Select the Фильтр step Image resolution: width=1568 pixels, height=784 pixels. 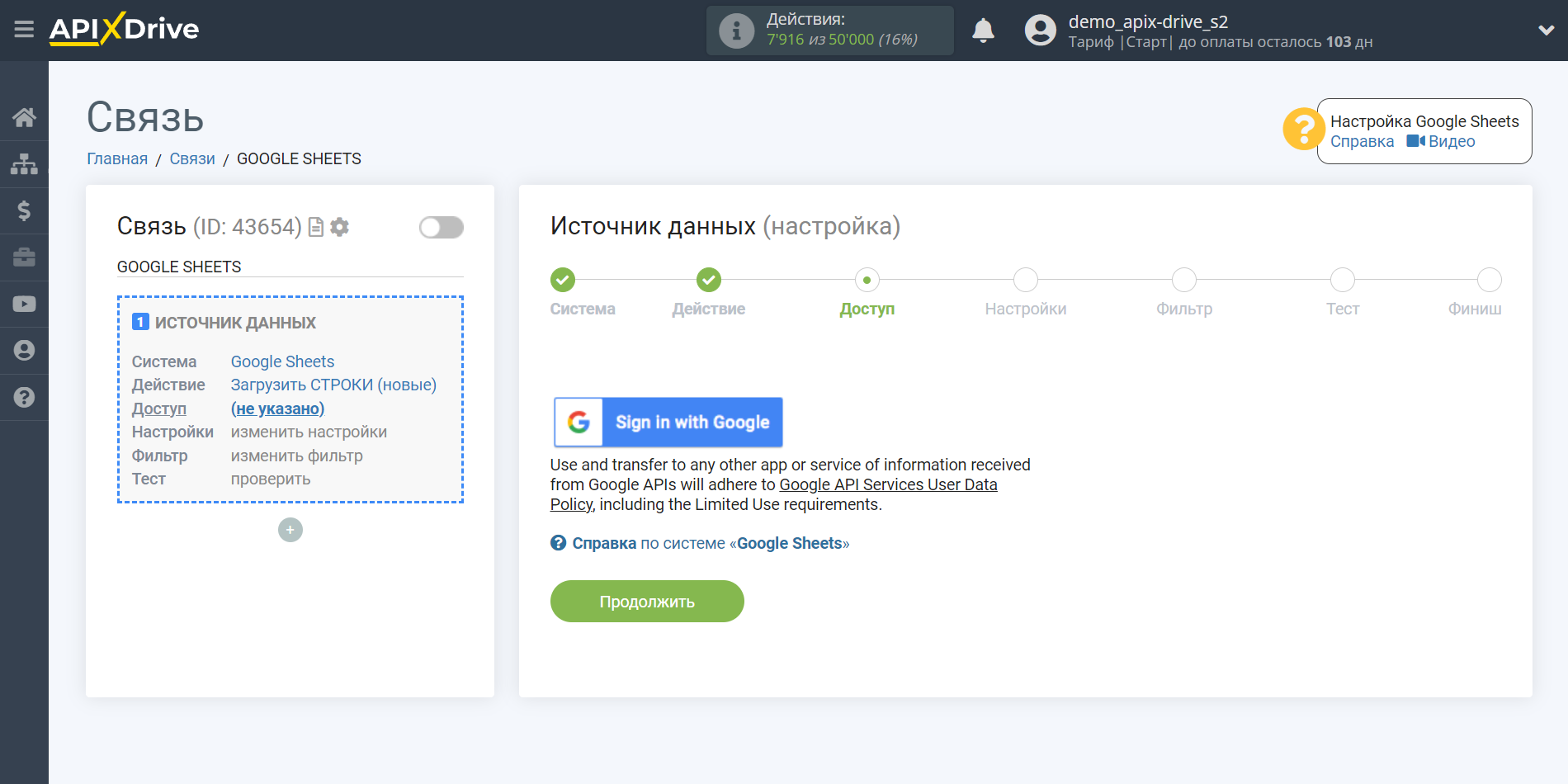tap(1183, 280)
